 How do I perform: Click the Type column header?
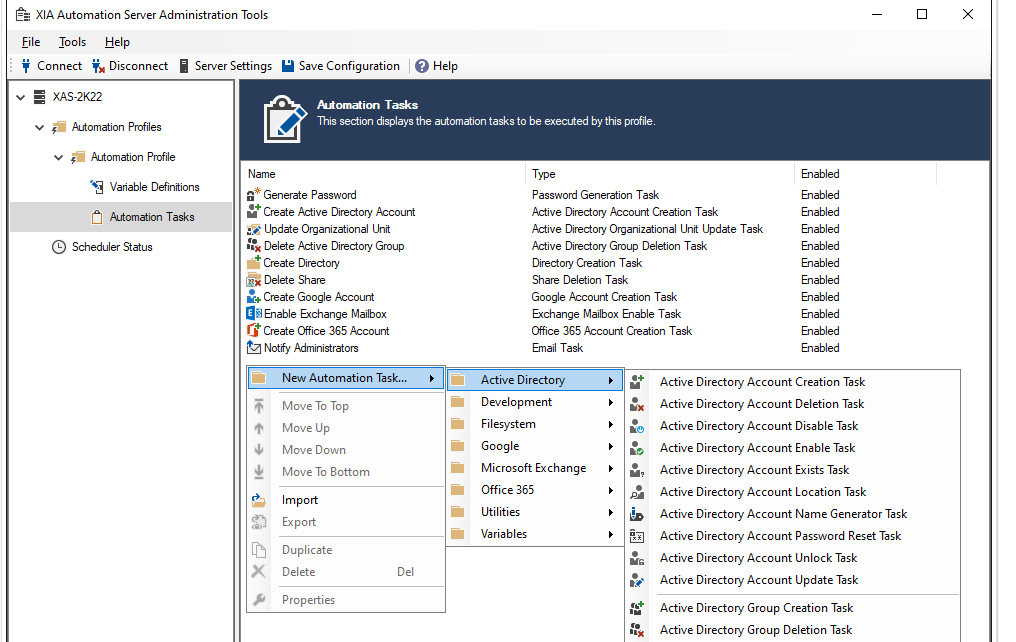click(660, 174)
